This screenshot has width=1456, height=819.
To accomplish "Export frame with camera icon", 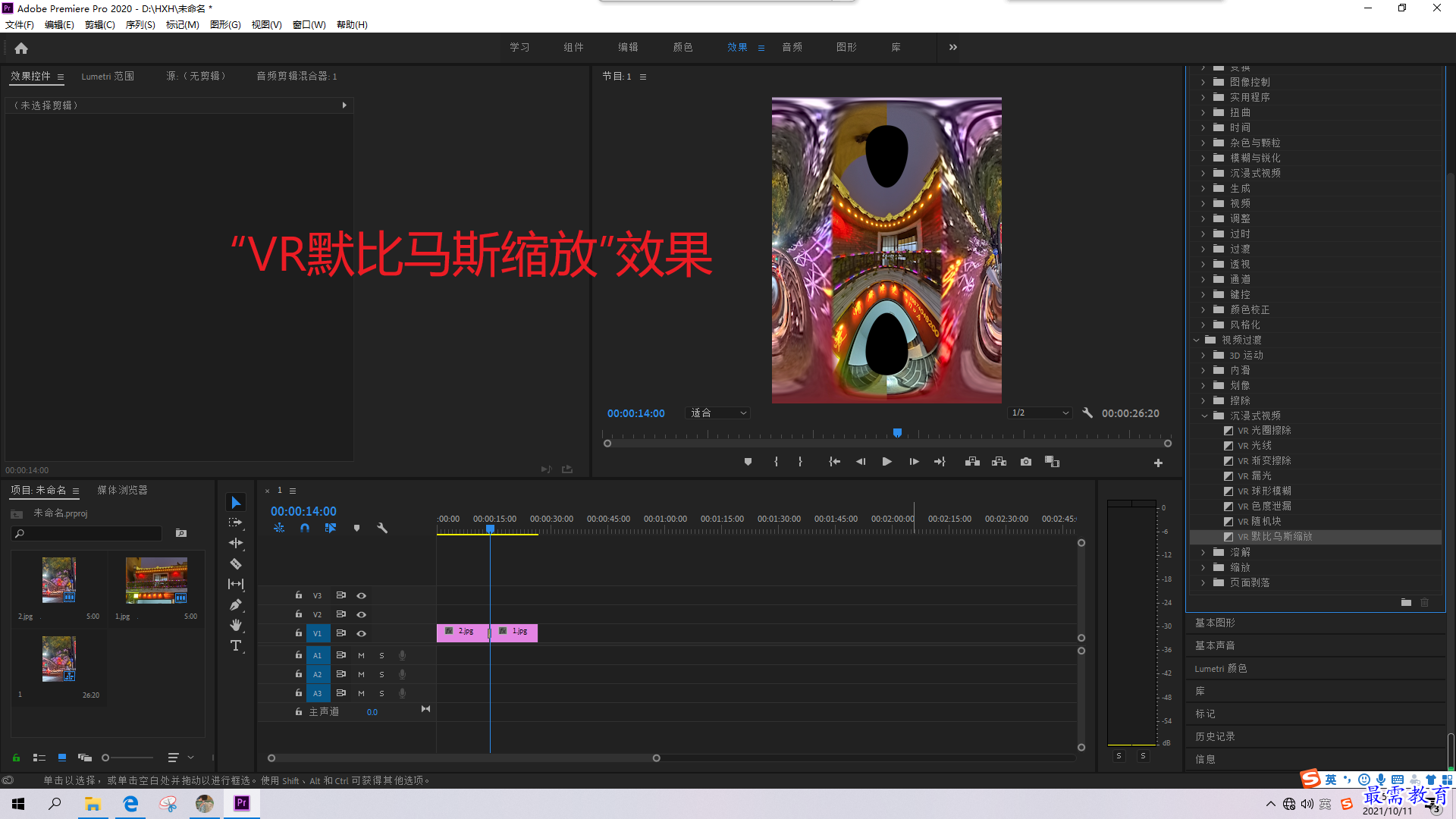I will tap(1026, 462).
